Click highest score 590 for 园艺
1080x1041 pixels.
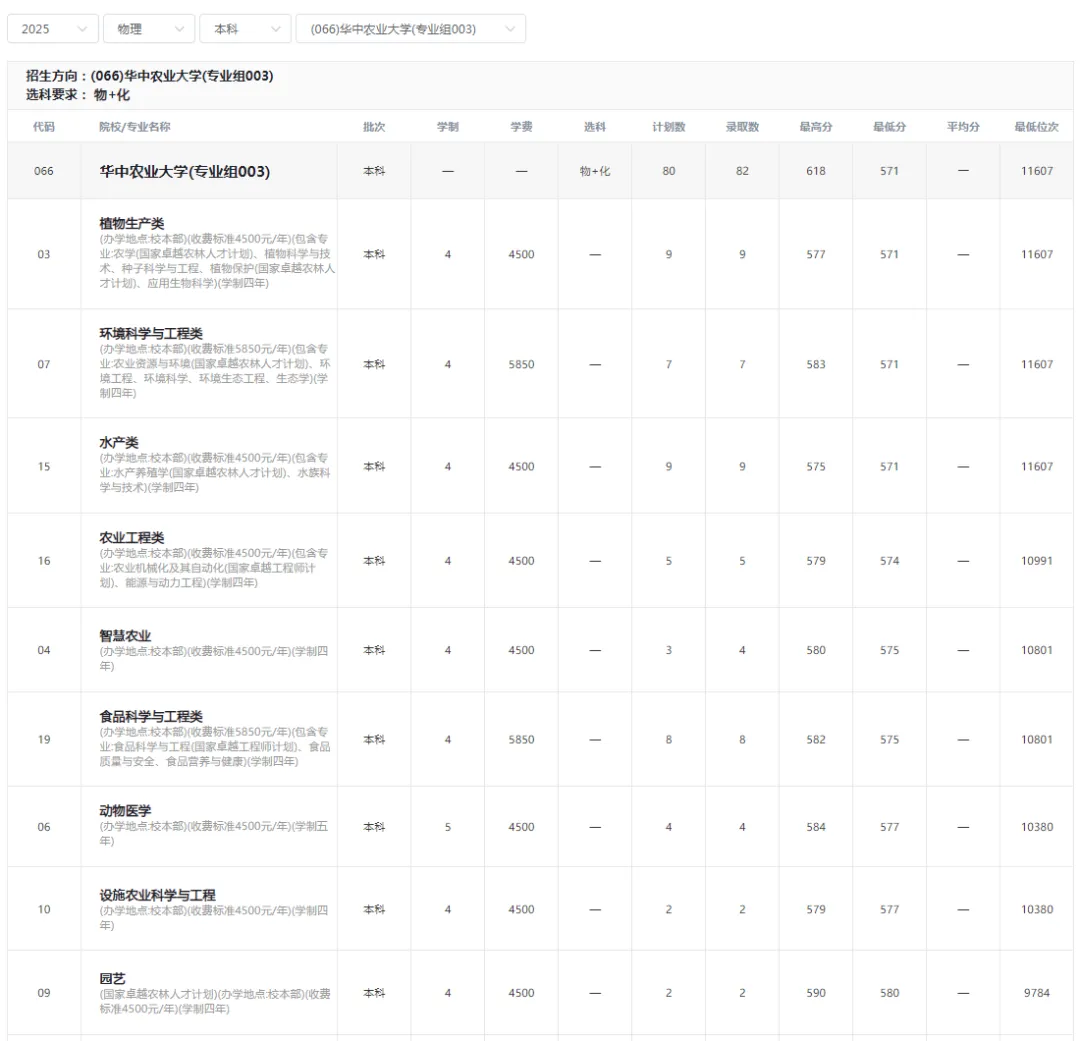coord(816,993)
